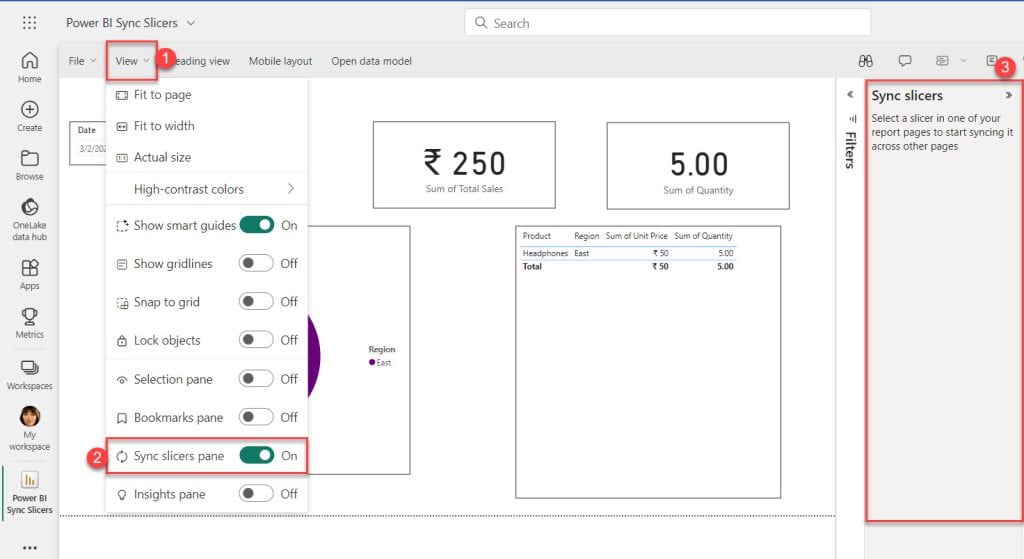
Task: Click the Product column header in table
Action: tap(537, 236)
